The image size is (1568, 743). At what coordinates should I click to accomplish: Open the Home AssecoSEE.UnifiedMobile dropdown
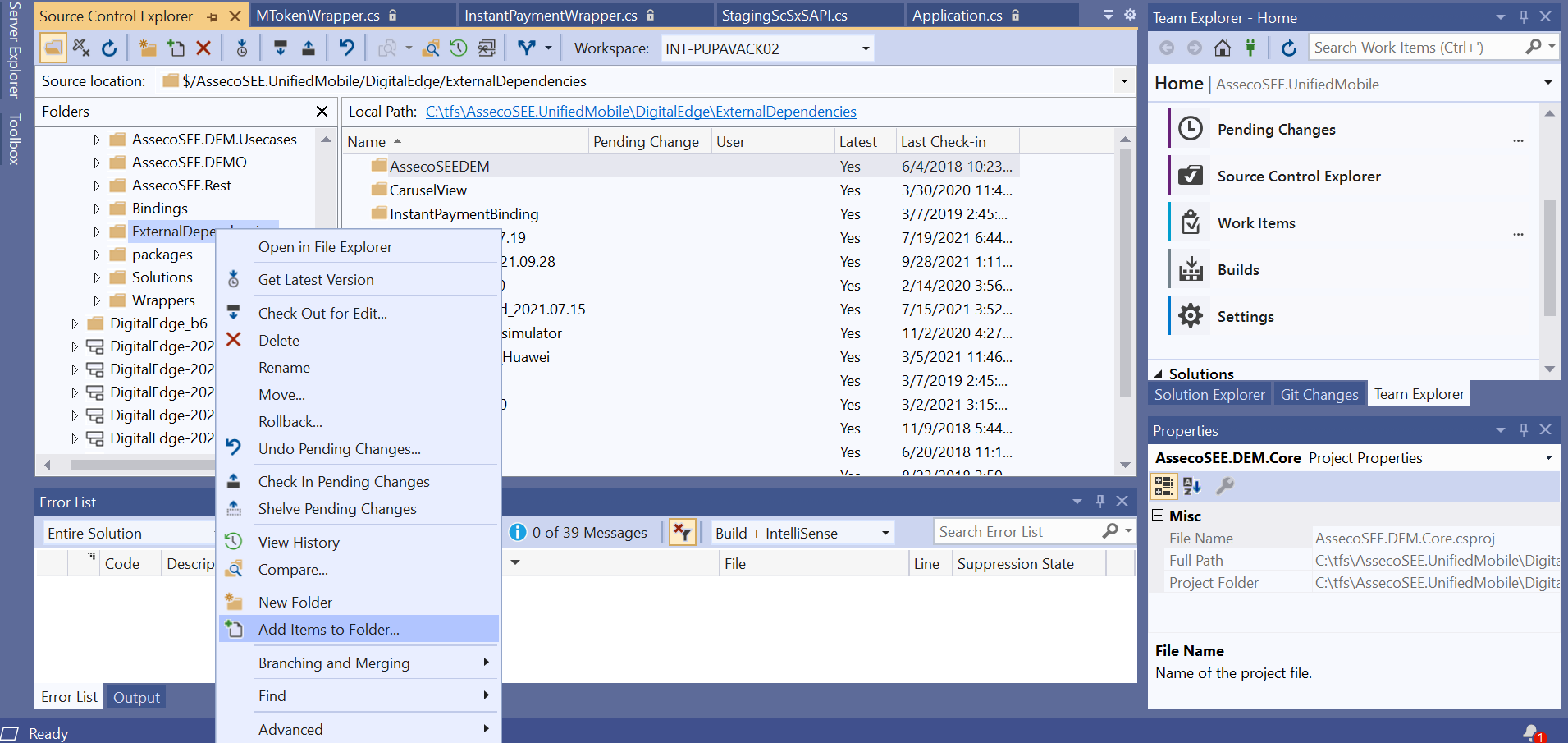(x=1547, y=82)
